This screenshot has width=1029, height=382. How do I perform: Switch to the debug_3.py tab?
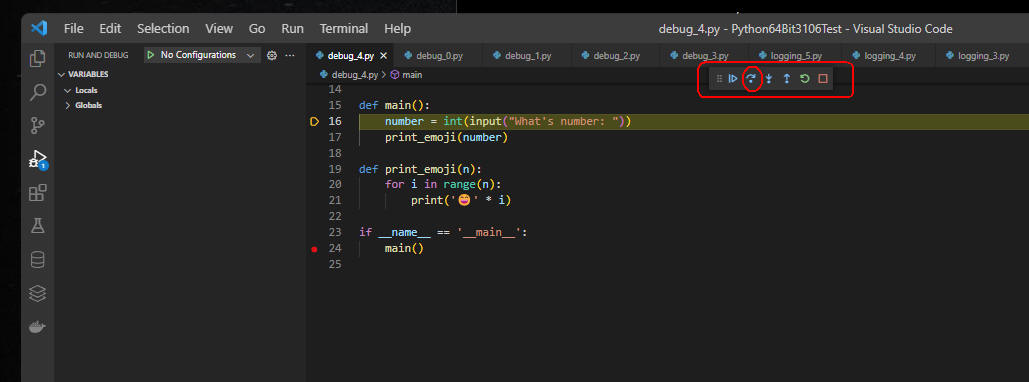[704, 56]
